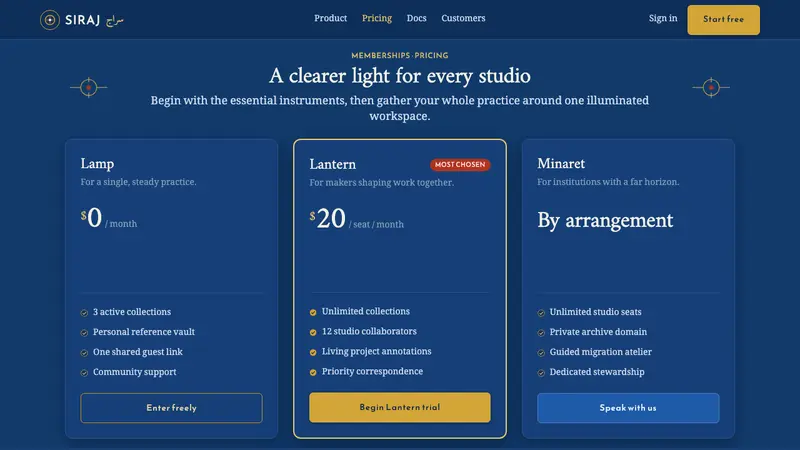The height and width of the screenshot is (450, 800).
Task: Click the check icon beside Priority correspondence
Action: coord(313,372)
